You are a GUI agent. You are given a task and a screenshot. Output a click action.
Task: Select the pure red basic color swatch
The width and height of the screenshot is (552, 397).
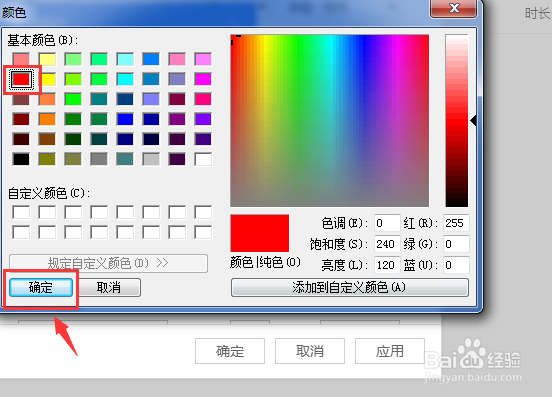pyautogui.click(x=21, y=79)
